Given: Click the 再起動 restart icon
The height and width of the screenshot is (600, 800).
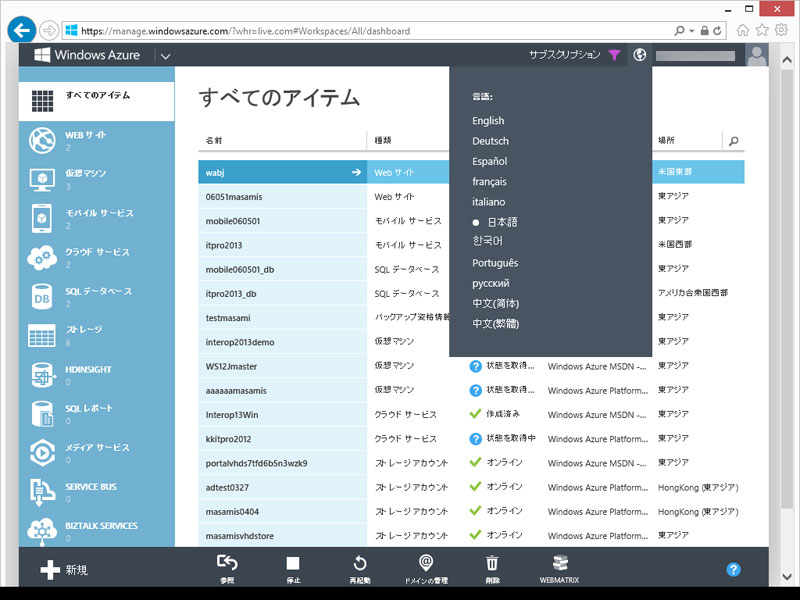Looking at the screenshot, I should point(360,563).
